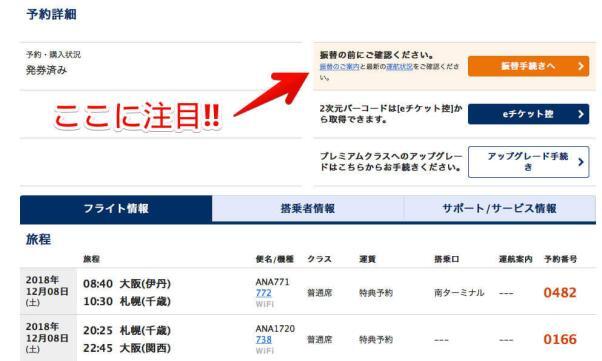Open the 運航状況 link

point(399,67)
